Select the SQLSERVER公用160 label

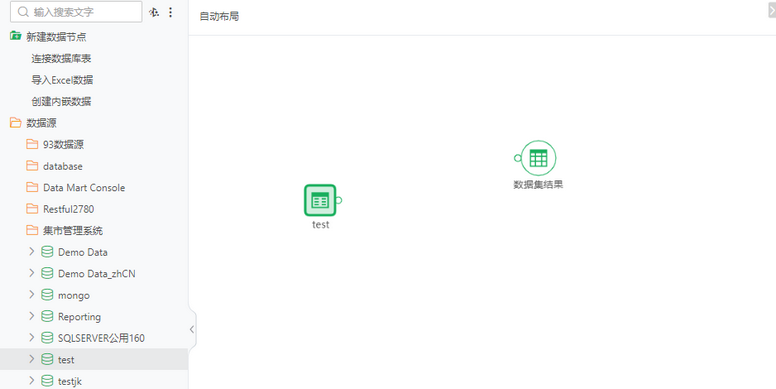tap(101, 339)
